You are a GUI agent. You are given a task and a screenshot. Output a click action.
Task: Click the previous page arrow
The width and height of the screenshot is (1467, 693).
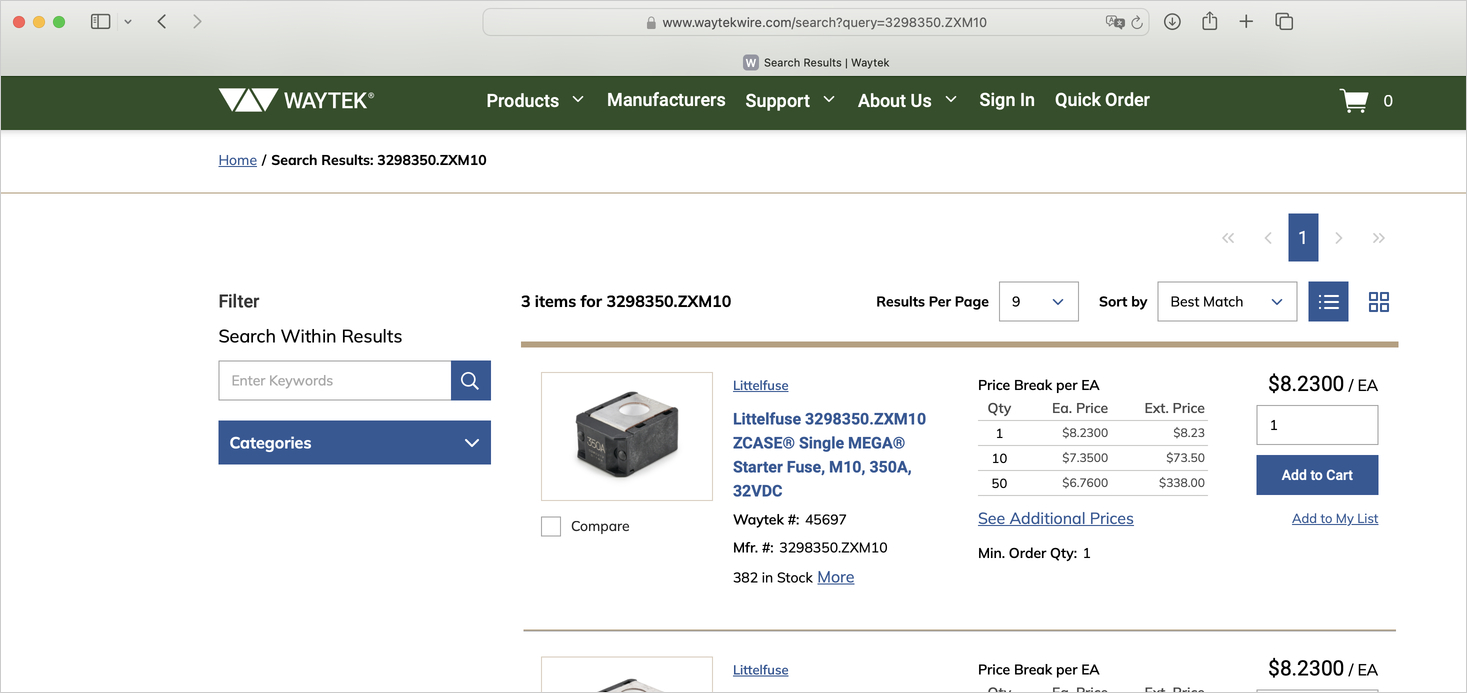[1267, 237]
